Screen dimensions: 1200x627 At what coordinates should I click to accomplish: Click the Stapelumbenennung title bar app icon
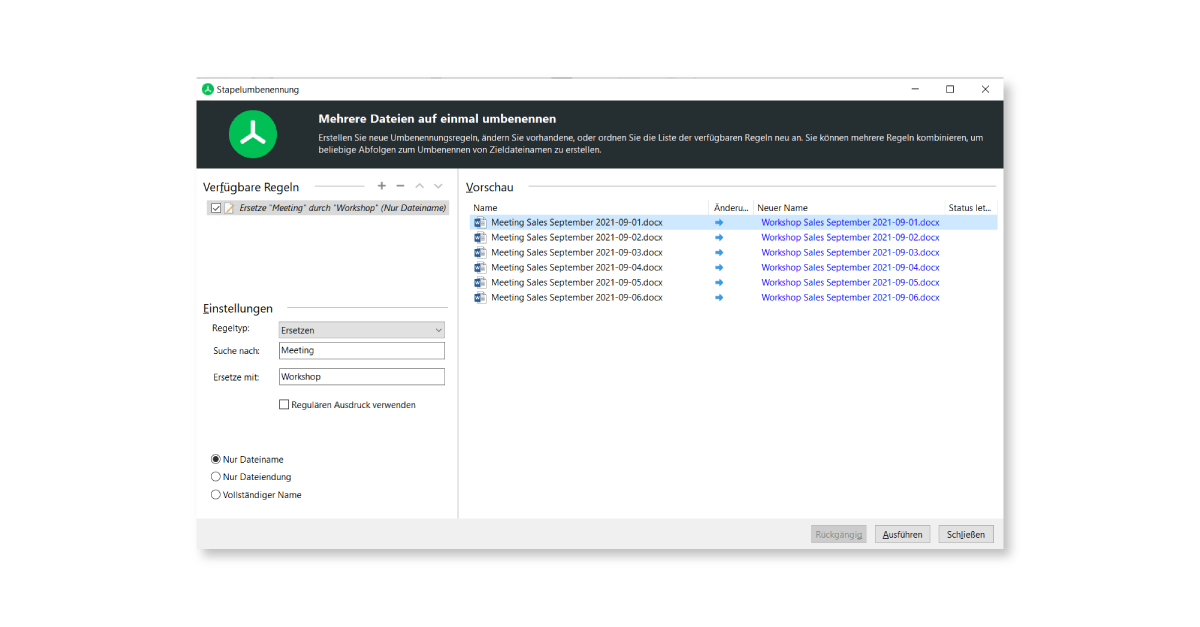click(208, 89)
